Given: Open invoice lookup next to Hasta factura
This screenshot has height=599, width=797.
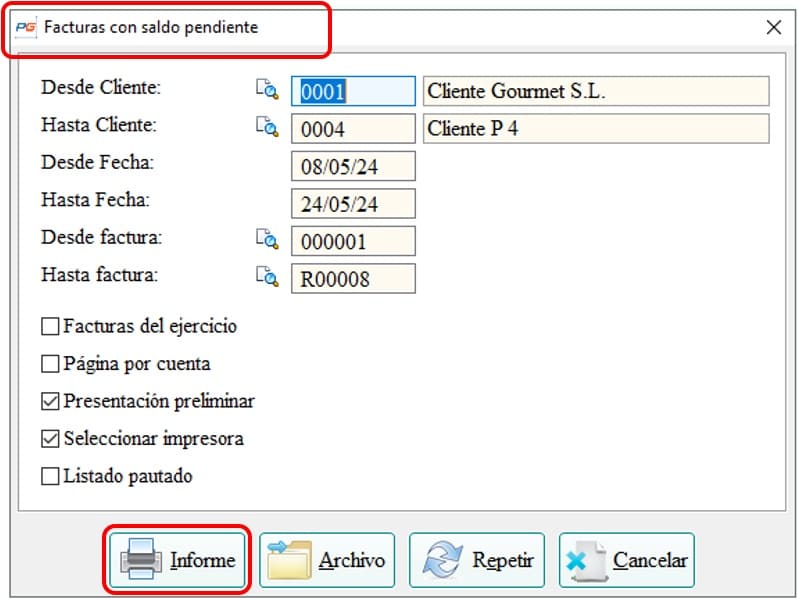Looking at the screenshot, I should 267,277.
